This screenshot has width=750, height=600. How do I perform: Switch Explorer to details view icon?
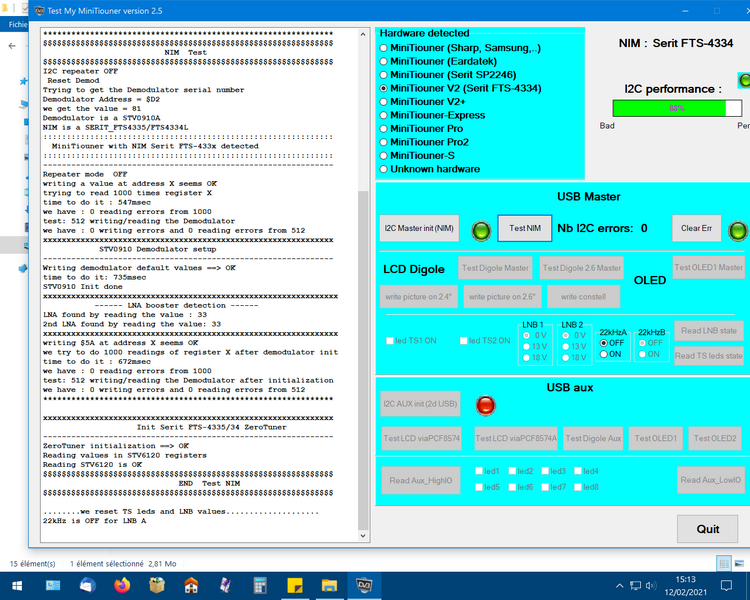click(724, 564)
